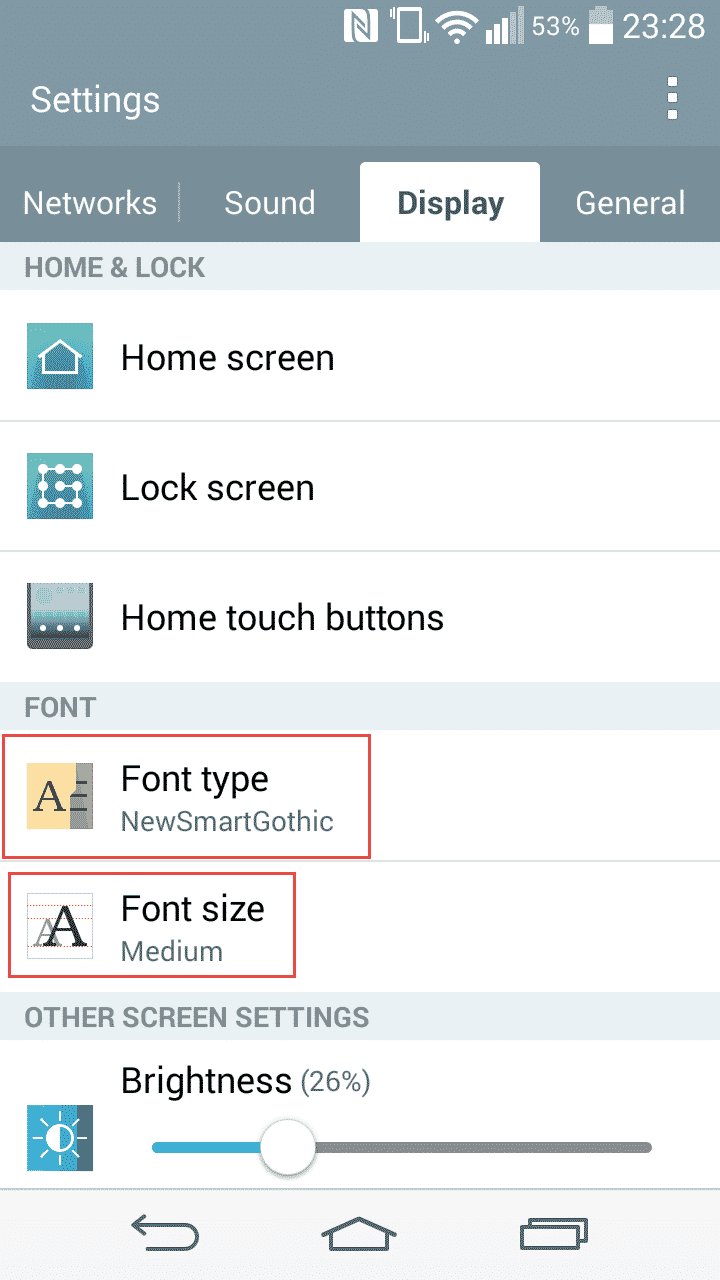This screenshot has height=1280, width=720.
Task: Open Font type NewSmartGothic setting
Action: pos(227,797)
